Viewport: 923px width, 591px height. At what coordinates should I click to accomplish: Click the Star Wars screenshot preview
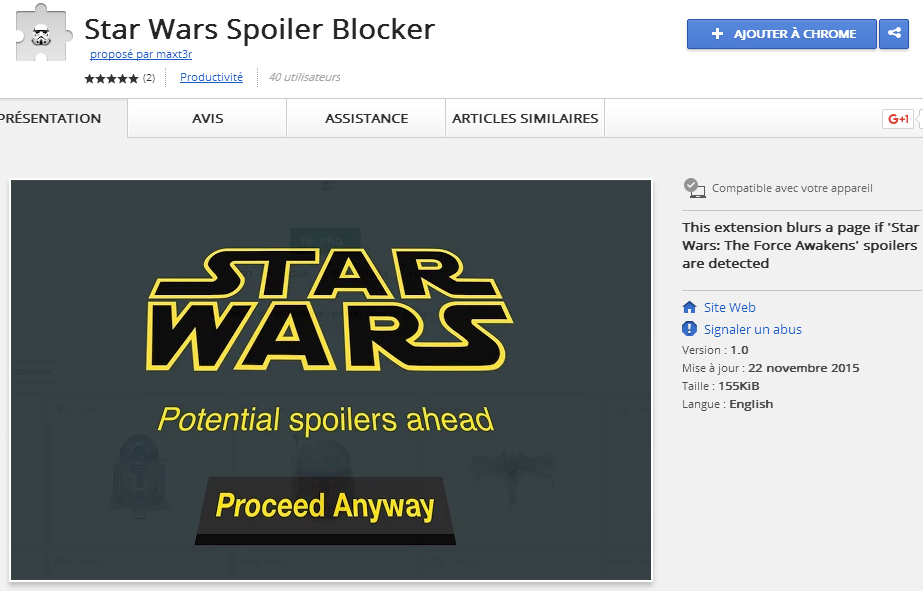click(331, 380)
